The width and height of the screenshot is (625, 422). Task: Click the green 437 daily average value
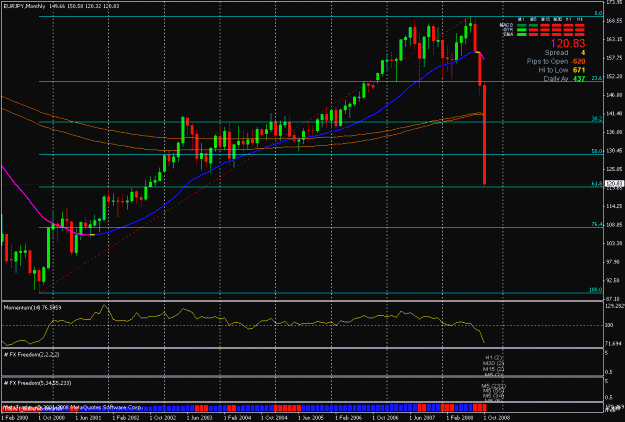pos(579,79)
